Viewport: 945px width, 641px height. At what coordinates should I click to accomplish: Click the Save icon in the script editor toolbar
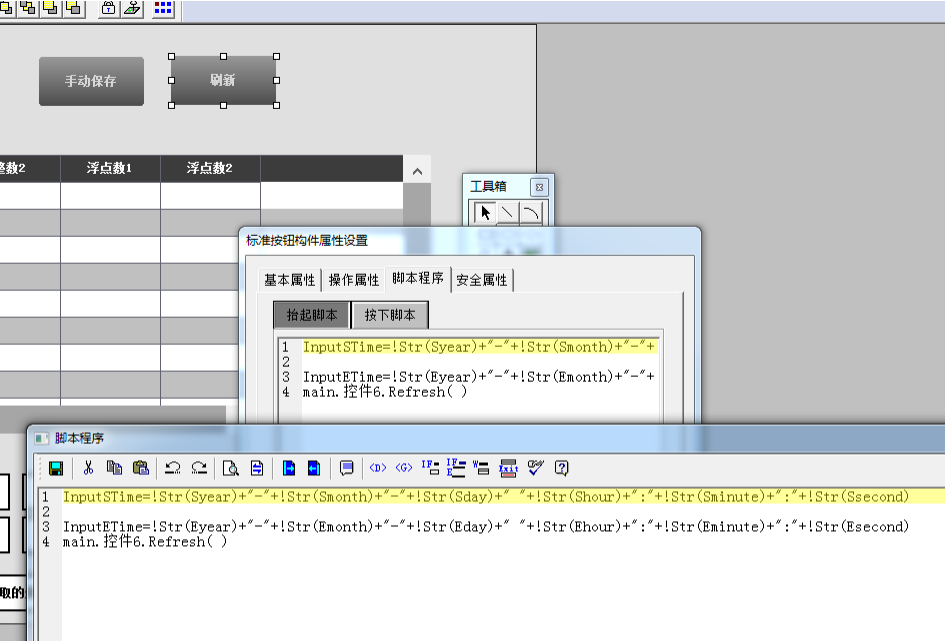55,468
